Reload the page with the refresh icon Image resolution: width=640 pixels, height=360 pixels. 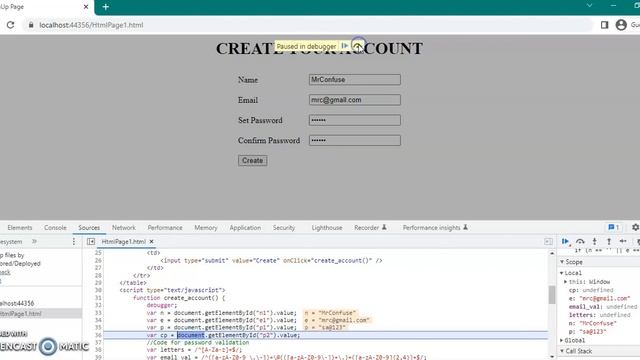coord(10,25)
